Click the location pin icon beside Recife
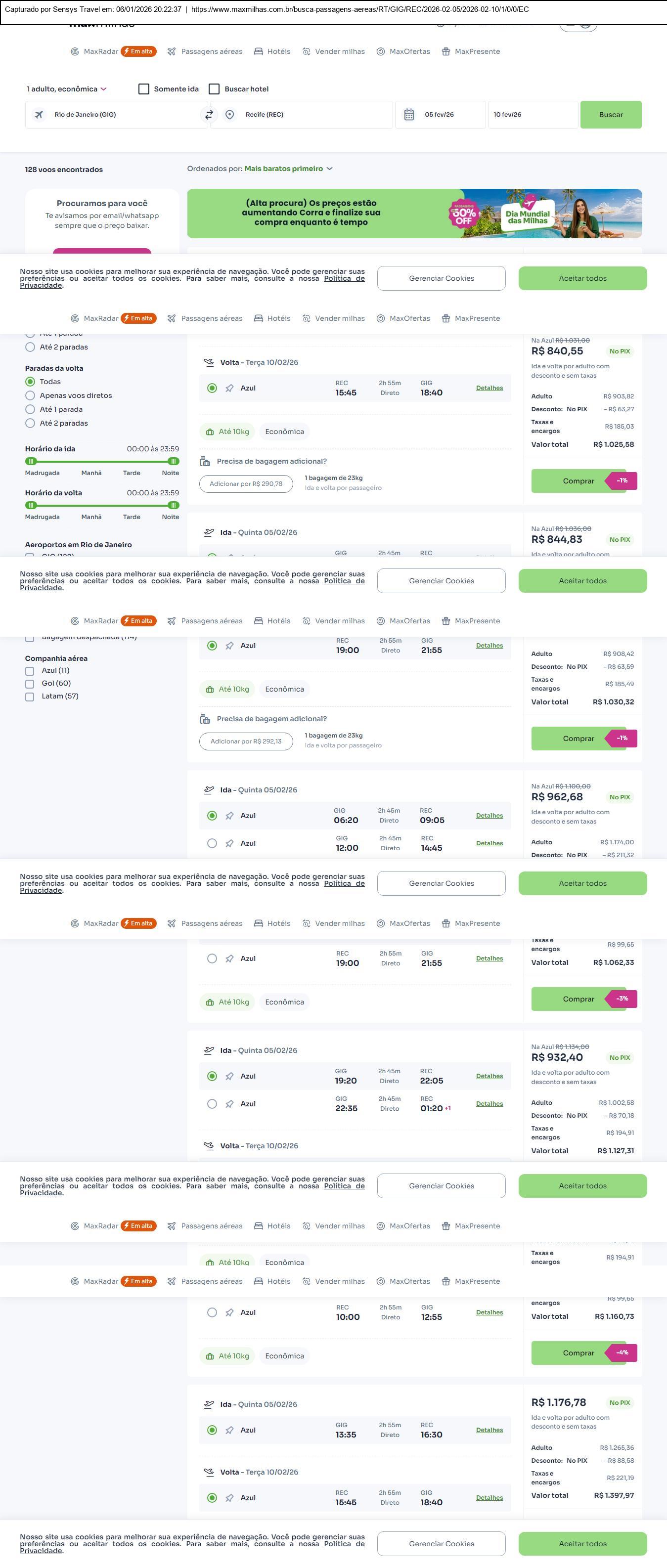 pyautogui.click(x=229, y=114)
